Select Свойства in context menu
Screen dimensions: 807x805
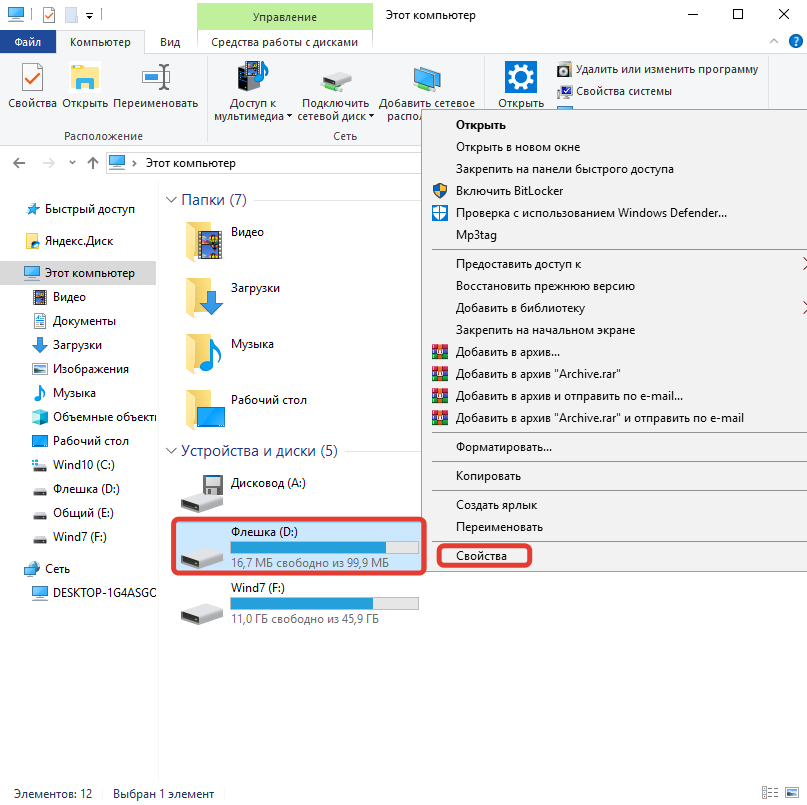coord(481,555)
